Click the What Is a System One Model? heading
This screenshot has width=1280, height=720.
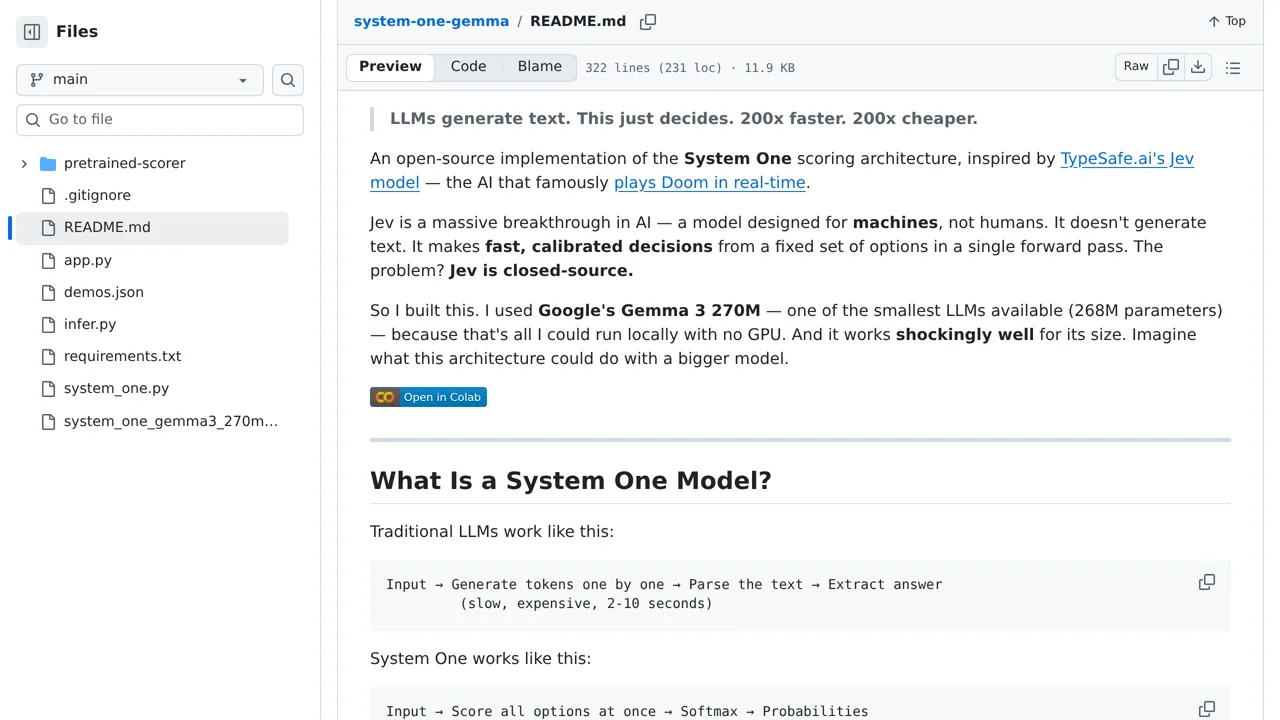(571, 480)
